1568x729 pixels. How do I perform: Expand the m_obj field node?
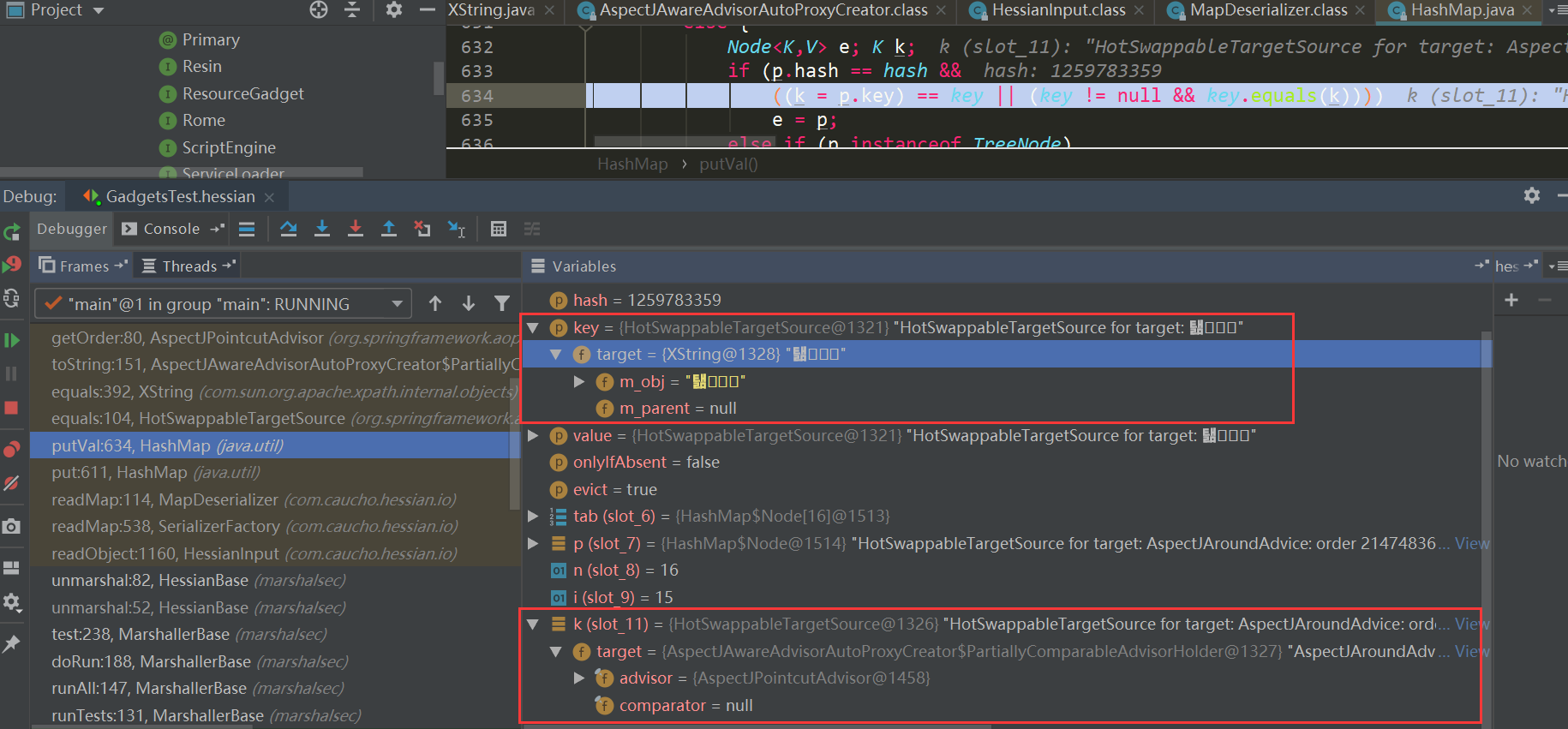(x=580, y=381)
